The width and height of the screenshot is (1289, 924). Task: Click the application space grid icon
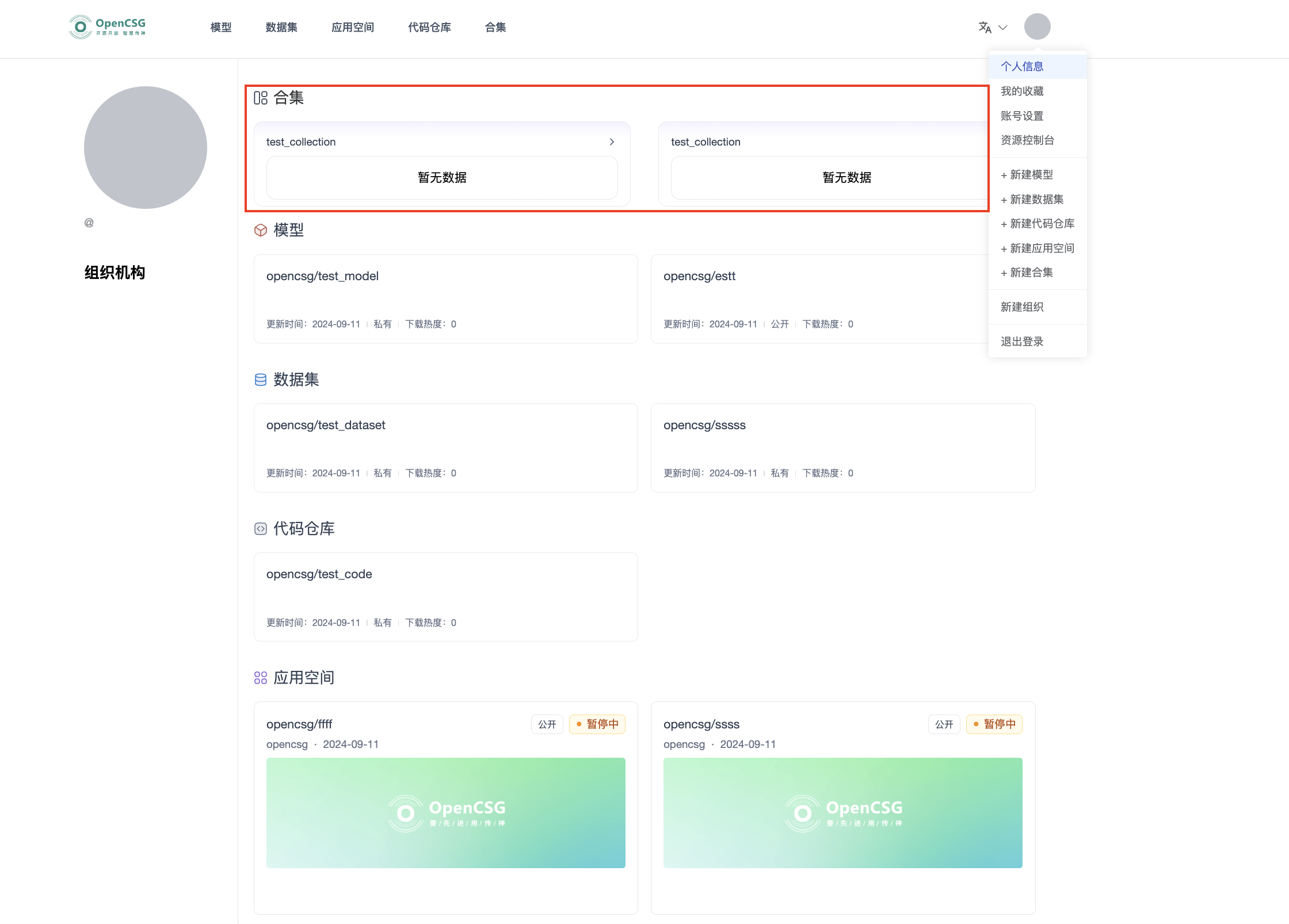(261, 678)
